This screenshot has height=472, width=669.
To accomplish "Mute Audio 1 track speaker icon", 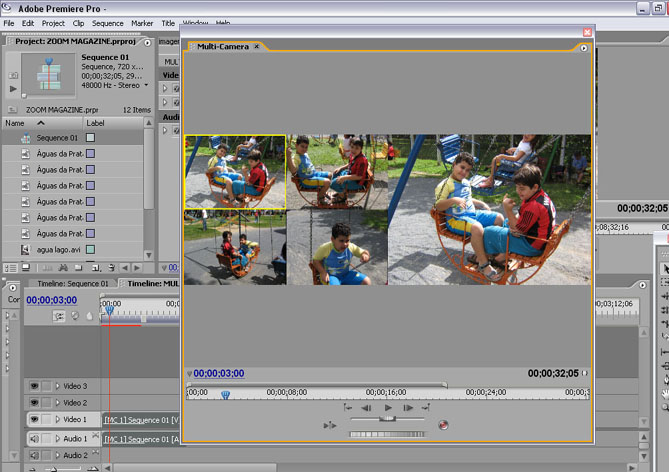I will (x=33, y=439).
